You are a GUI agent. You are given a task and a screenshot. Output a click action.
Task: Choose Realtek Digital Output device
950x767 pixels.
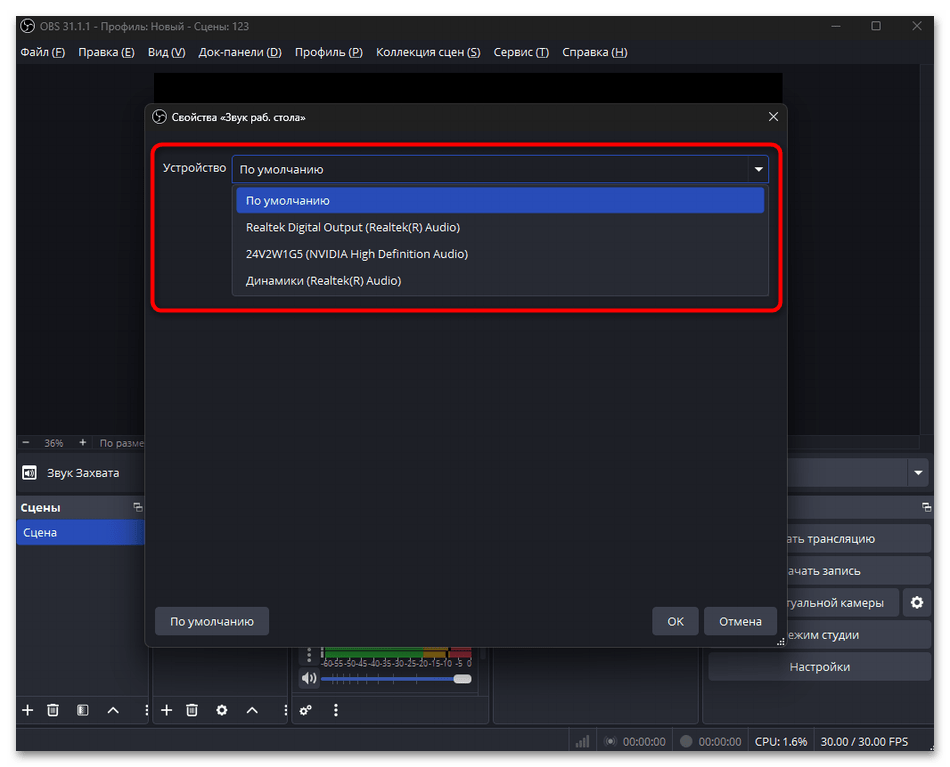tap(500, 227)
